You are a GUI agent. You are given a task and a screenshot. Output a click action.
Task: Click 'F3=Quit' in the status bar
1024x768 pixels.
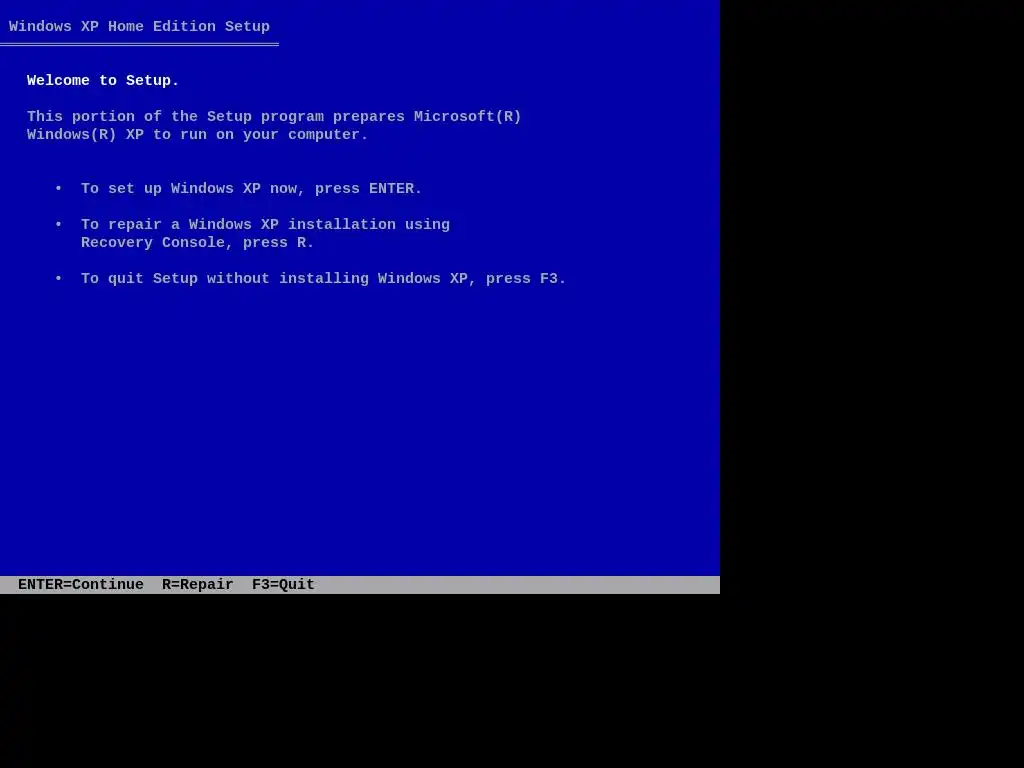click(283, 584)
